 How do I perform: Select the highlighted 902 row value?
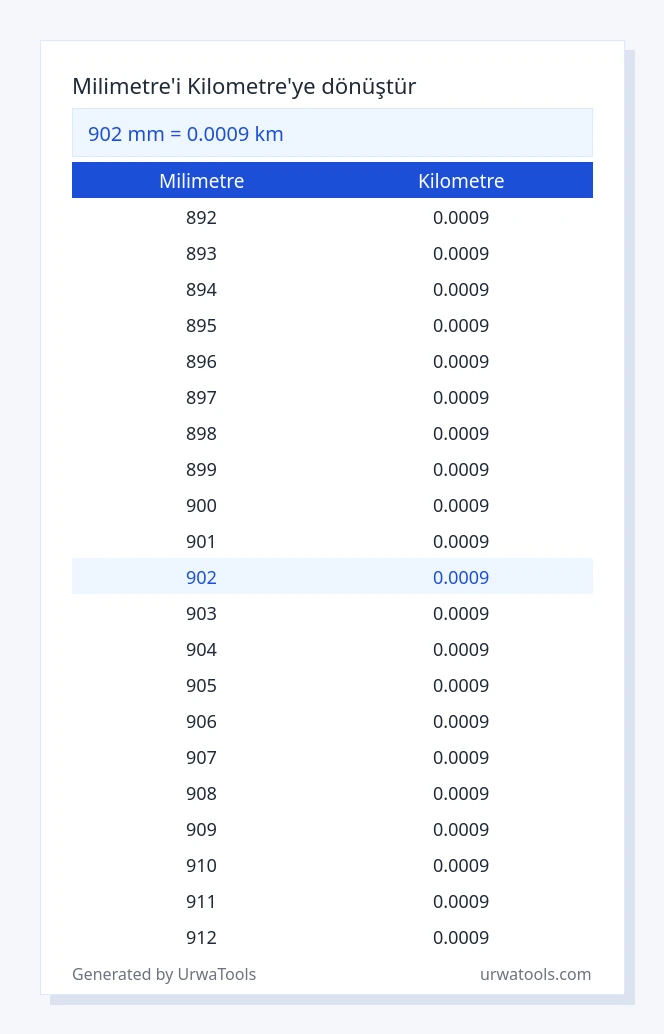coord(201,578)
